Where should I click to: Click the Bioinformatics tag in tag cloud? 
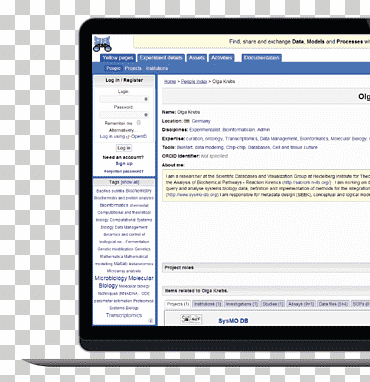coord(114,205)
